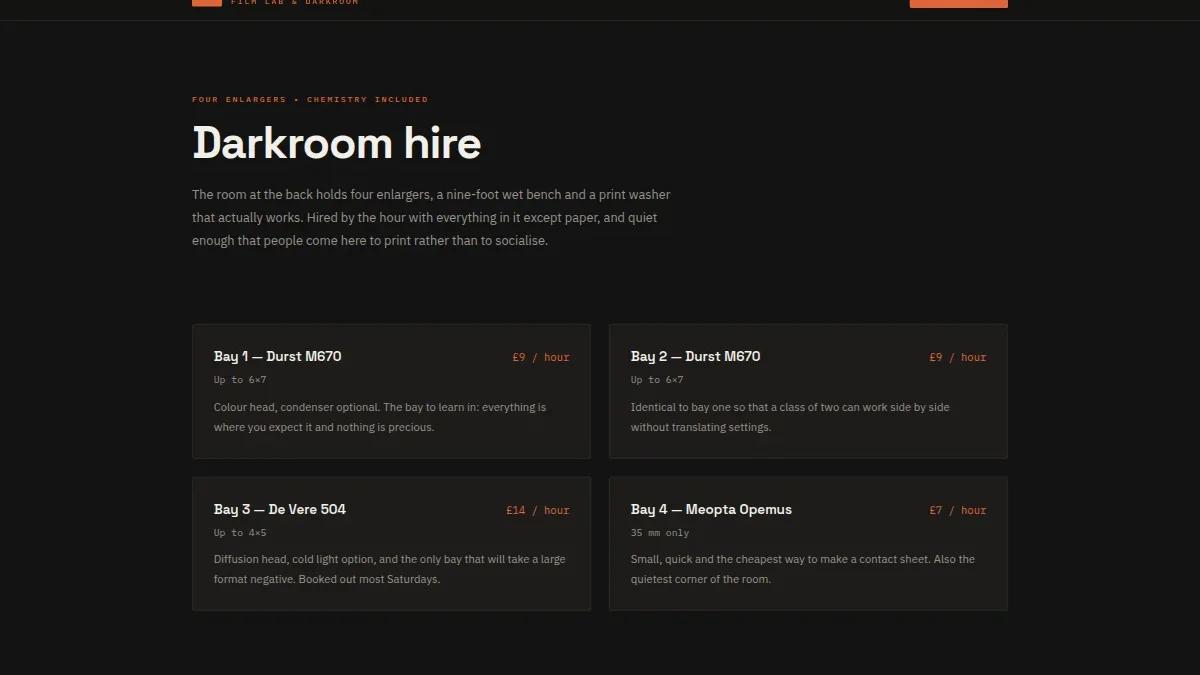Click the '35 mm only' spec

click(660, 533)
